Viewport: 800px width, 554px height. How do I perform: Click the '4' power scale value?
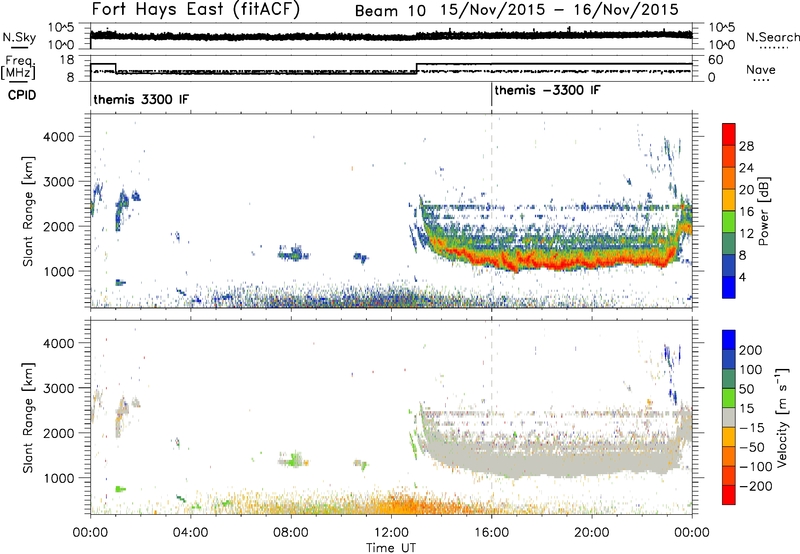coord(742,277)
